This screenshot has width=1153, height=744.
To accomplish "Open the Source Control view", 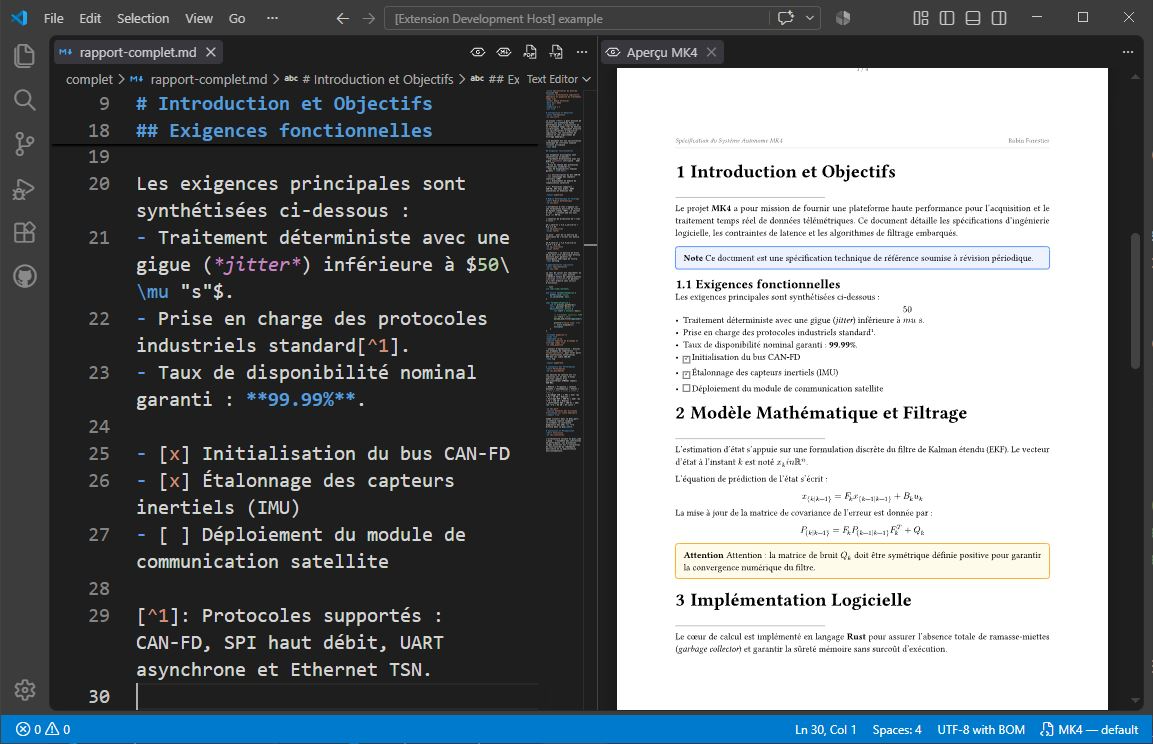I will (x=24, y=144).
